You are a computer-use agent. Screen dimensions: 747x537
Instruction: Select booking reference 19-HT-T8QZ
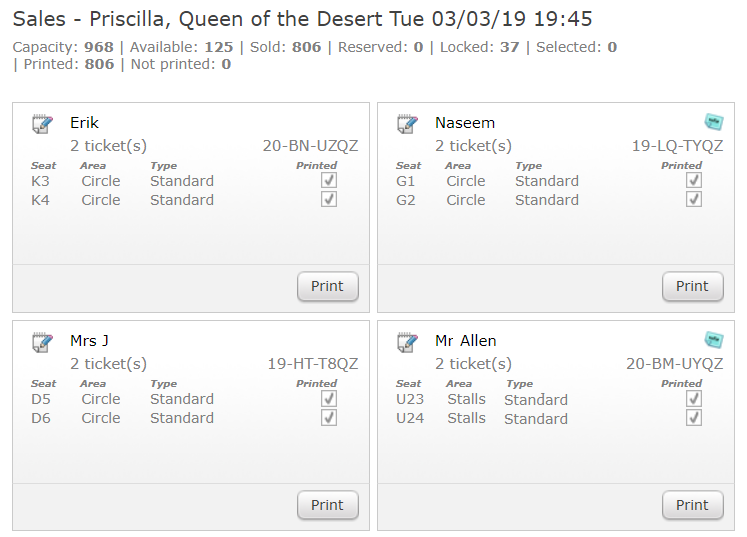pos(312,364)
